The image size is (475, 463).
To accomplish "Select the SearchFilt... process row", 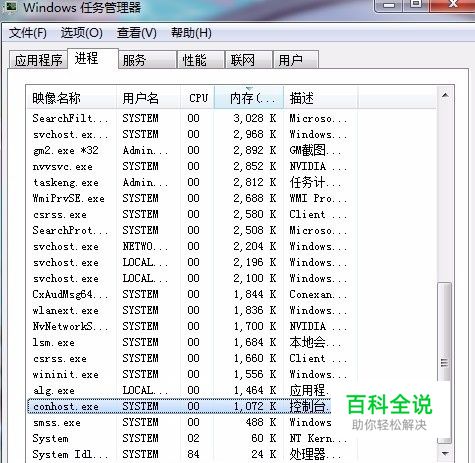I will 232,118.
